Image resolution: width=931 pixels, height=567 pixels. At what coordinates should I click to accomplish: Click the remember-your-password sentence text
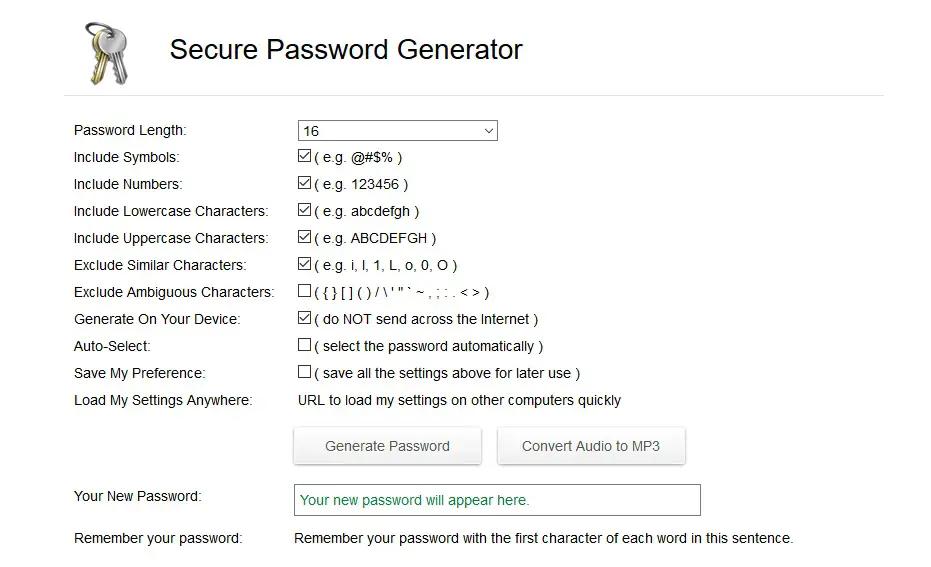(543, 538)
